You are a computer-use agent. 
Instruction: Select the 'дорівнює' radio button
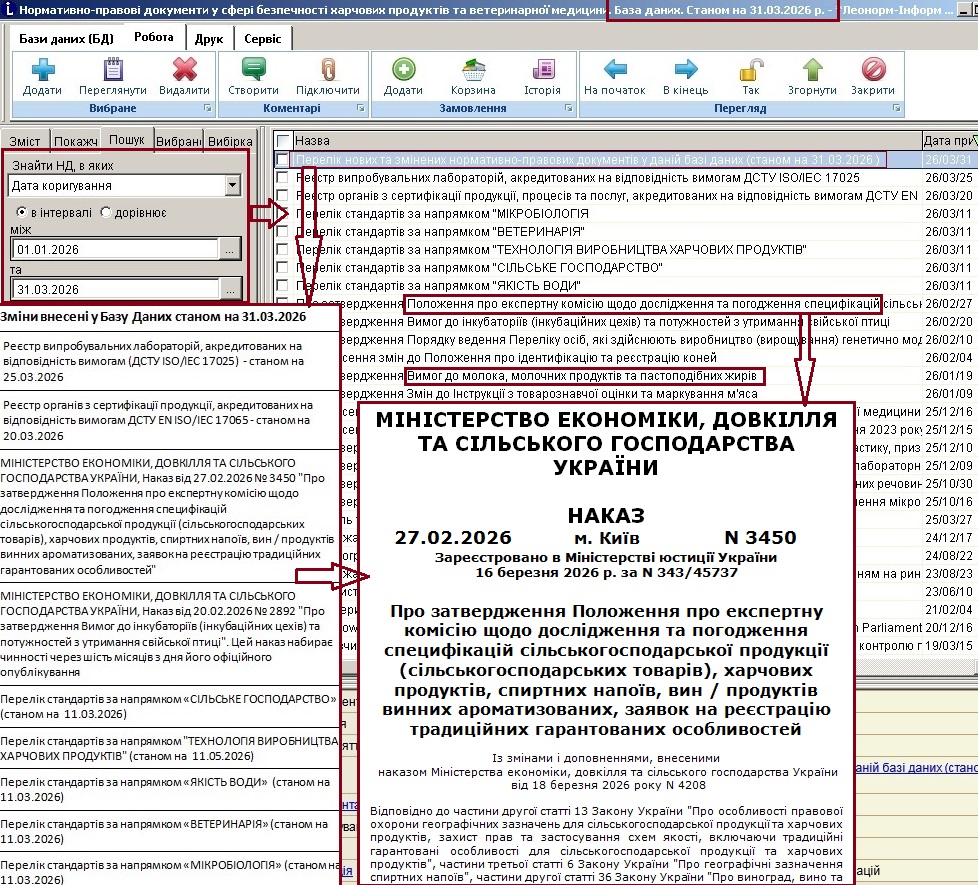click(106, 213)
